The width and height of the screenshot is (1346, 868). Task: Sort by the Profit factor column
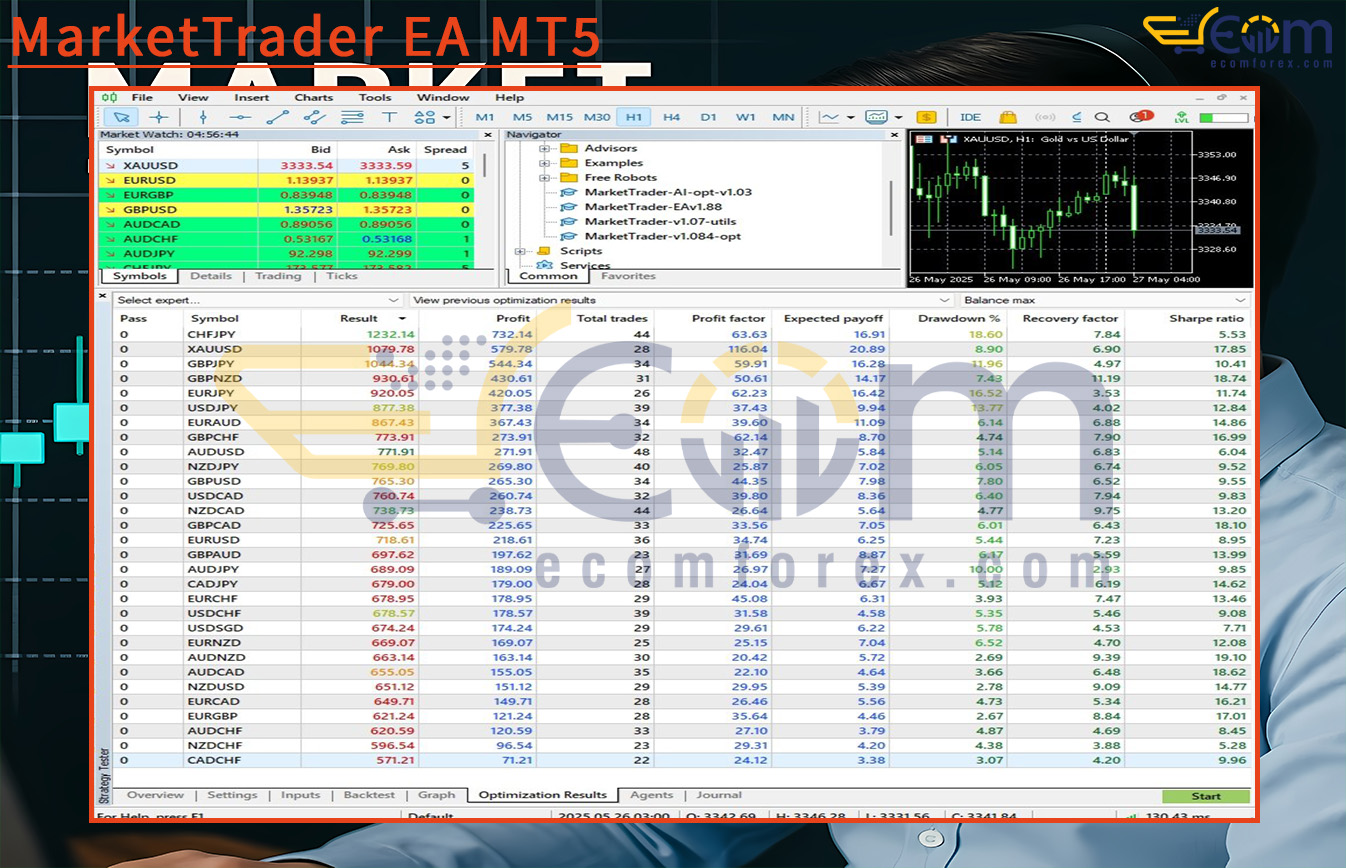pos(730,319)
